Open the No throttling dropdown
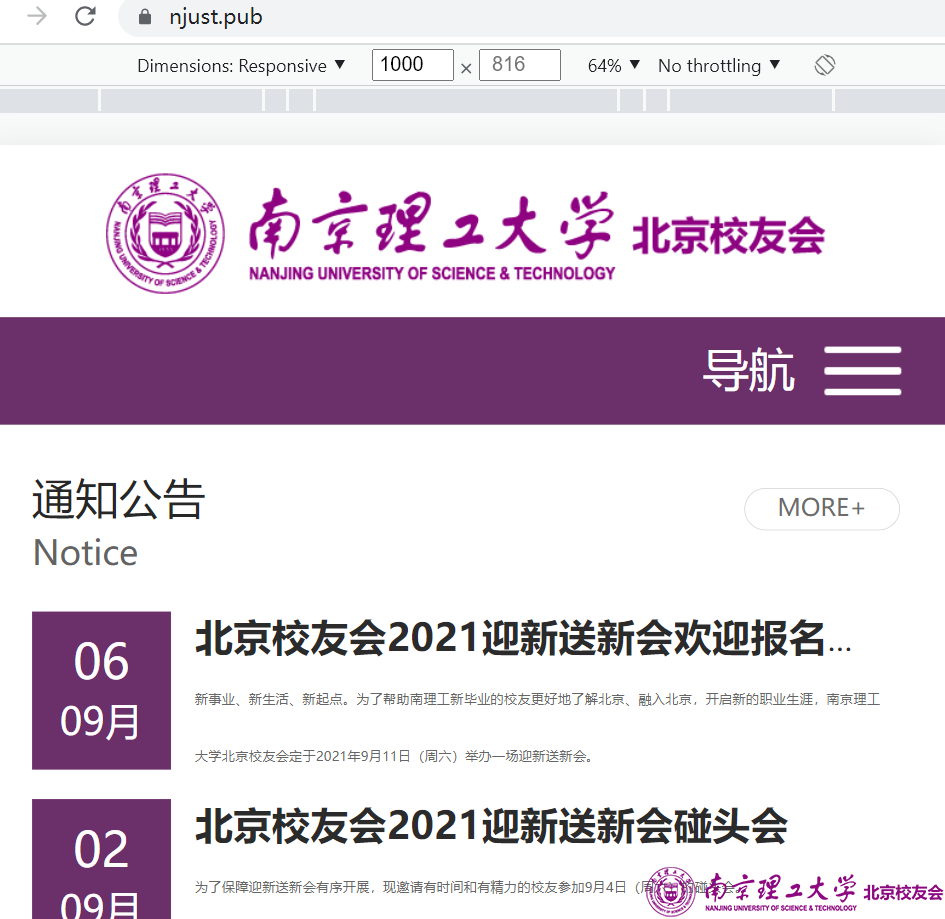The image size is (945, 919). [x=719, y=65]
